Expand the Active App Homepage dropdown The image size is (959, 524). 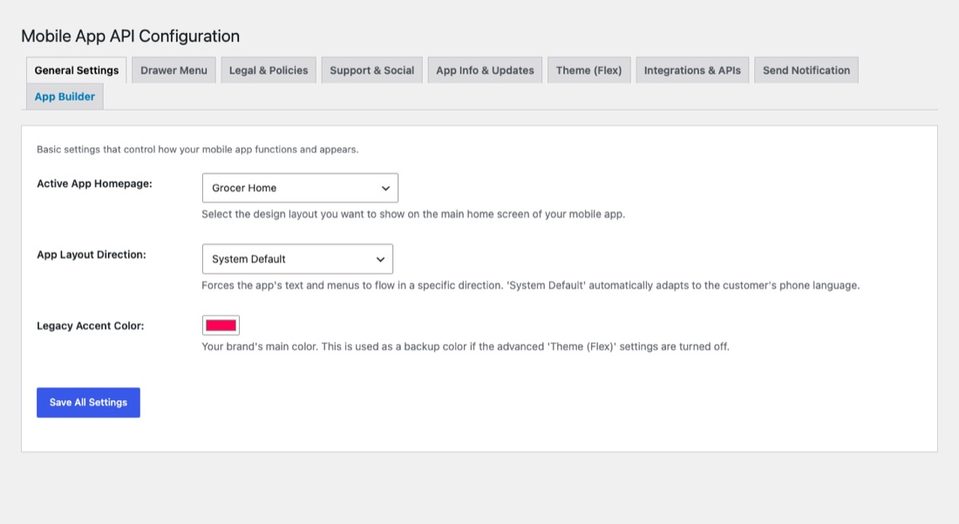(300, 188)
